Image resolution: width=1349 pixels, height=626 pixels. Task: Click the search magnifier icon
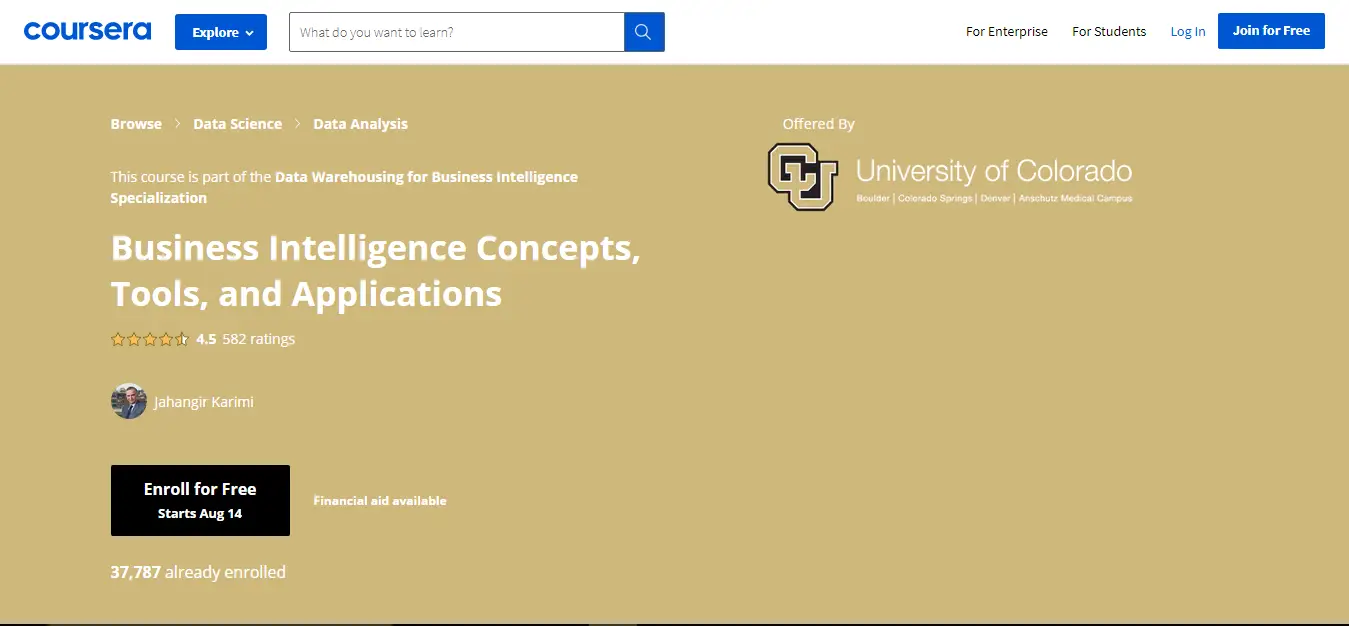click(x=643, y=31)
